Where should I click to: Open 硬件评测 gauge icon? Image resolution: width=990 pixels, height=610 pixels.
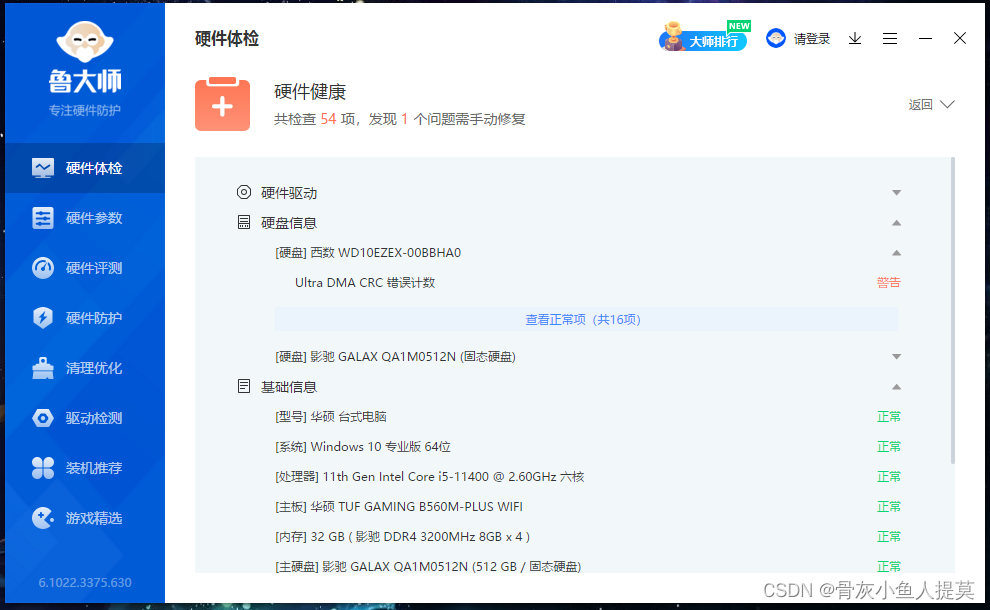pos(43,268)
